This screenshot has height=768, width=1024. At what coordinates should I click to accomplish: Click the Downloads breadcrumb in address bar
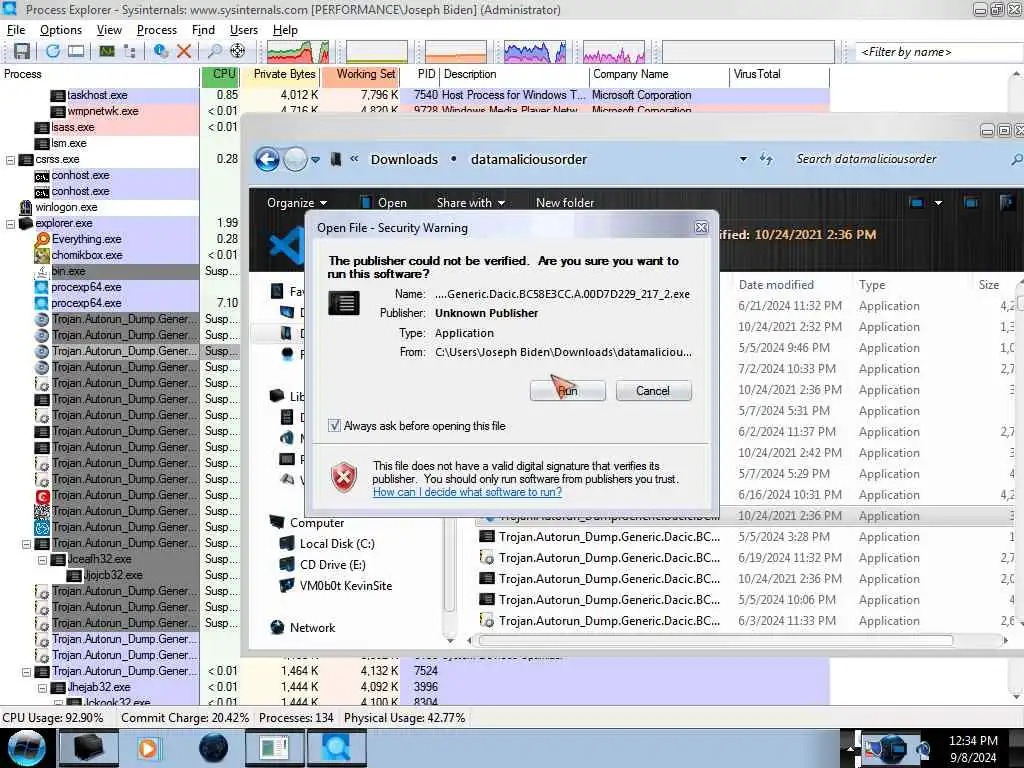[x=404, y=159]
